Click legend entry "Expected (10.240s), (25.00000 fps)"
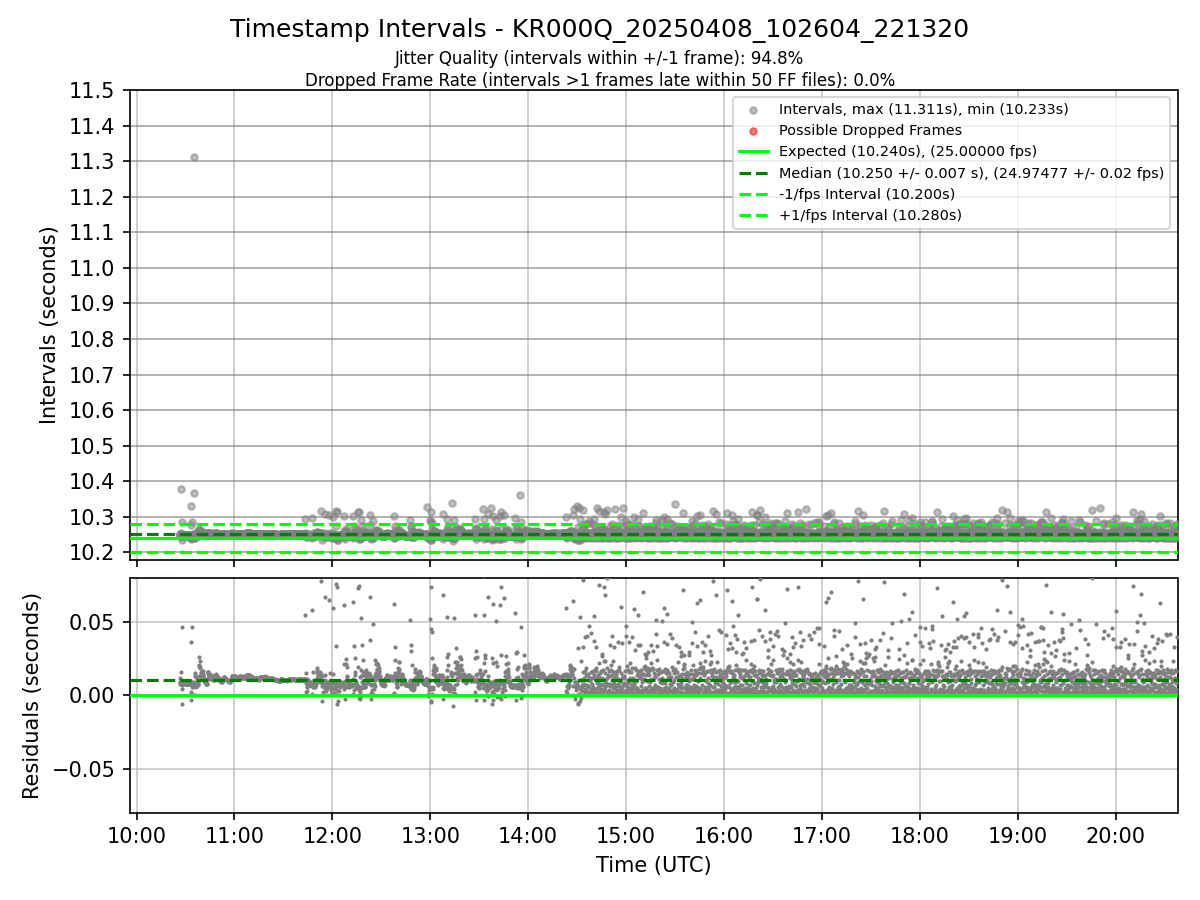The height and width of the screenshot is (900, 1200). (908, 151)
